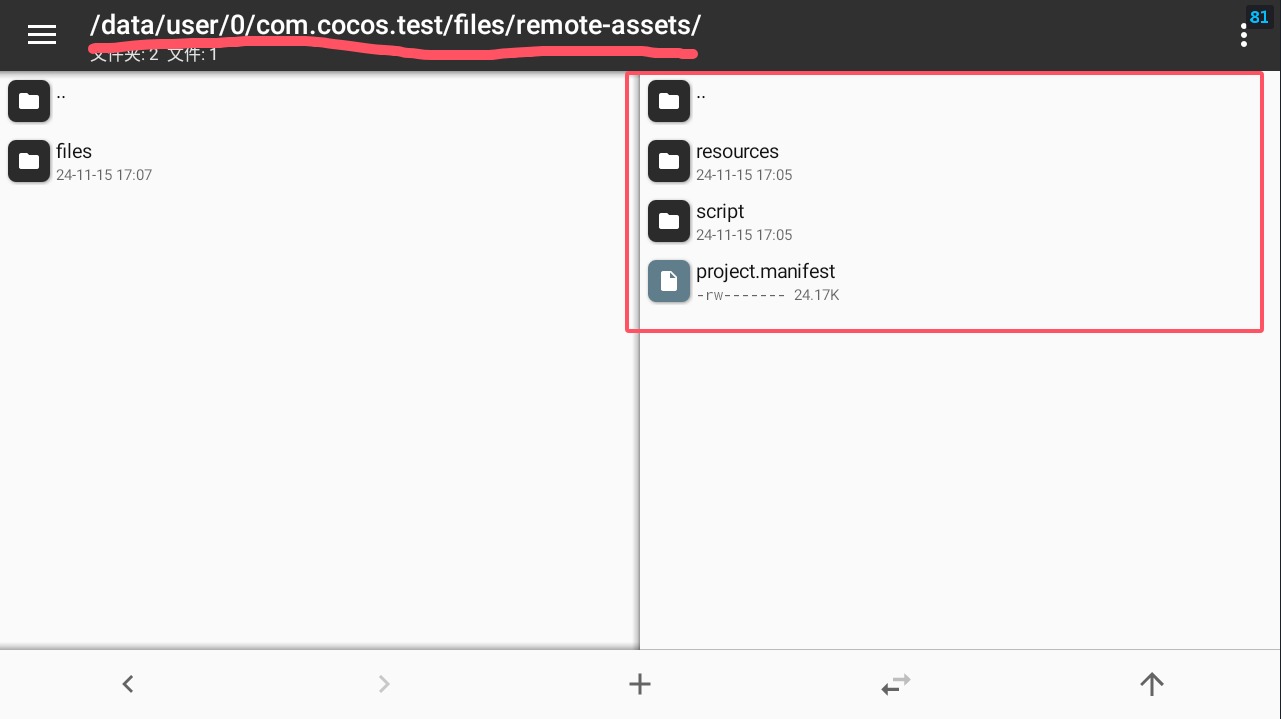Click the project.manifest file icon
This screenshot has width=1281, height=719.
[669, 281]
